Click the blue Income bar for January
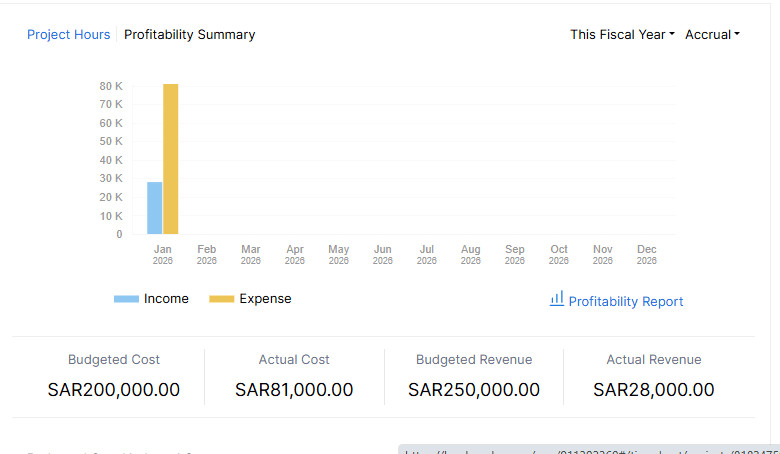This screenshot has width=780, height=454. tap(154, 208)
